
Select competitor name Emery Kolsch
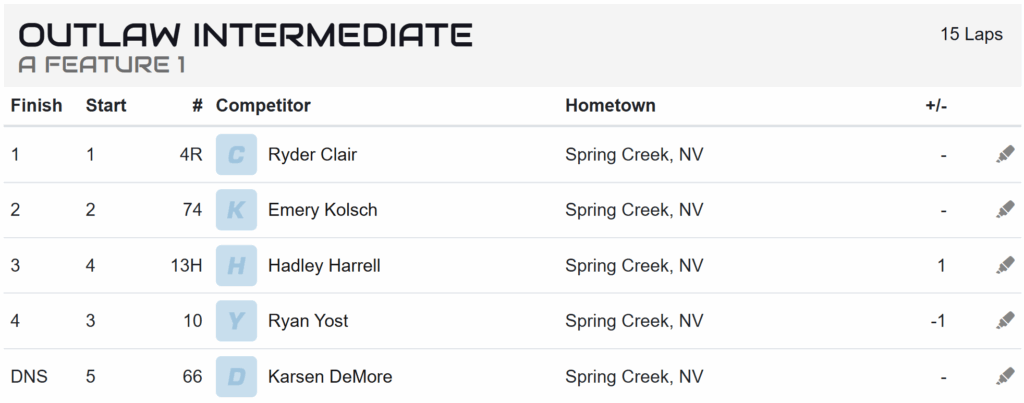click(x=323, y=210)
